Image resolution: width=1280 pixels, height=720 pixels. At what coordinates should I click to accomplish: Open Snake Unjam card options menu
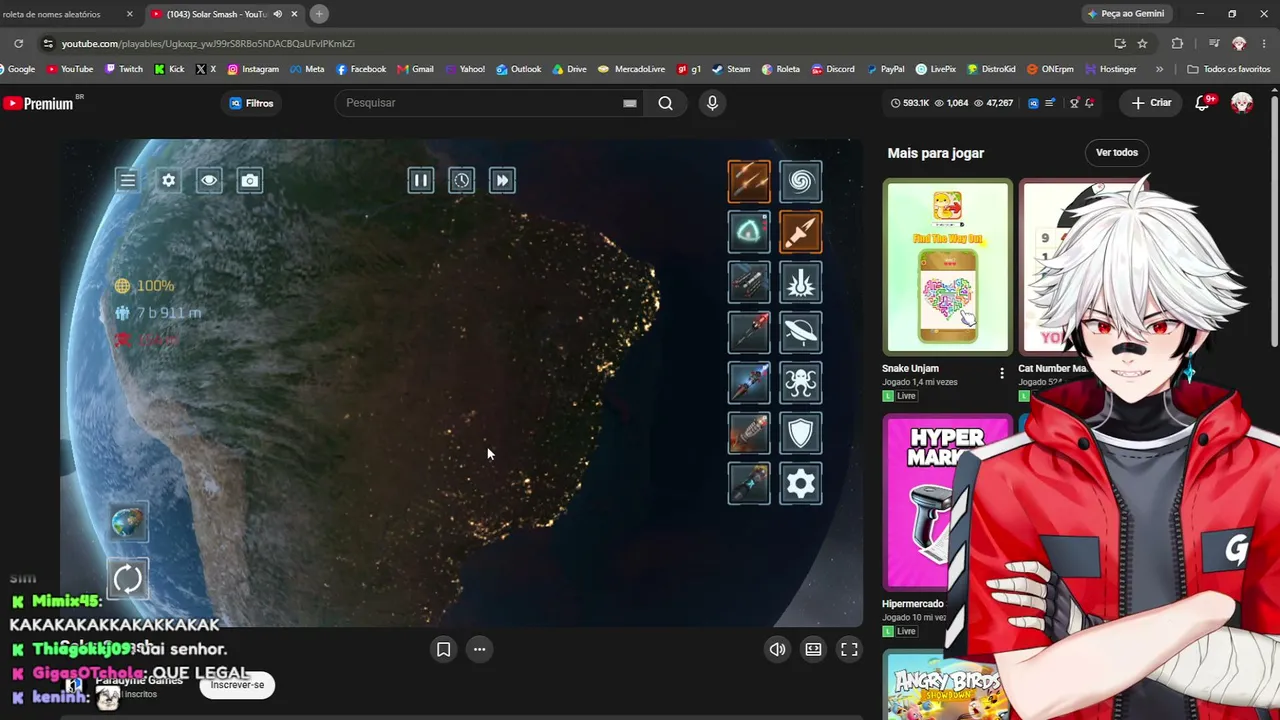point(1002,373)
